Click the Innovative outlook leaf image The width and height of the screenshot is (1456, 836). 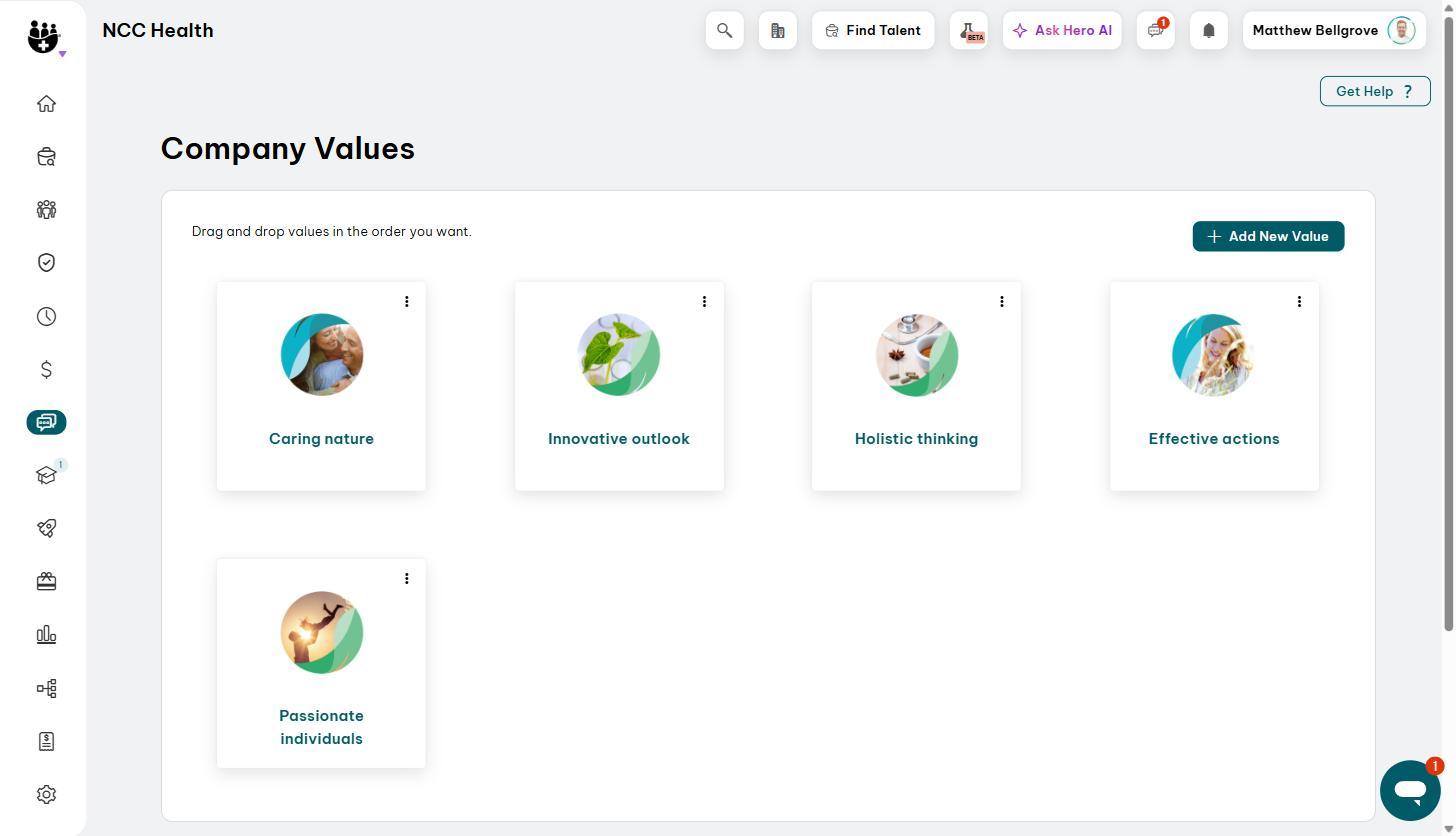pyautogui.click(x=619, y=355)
